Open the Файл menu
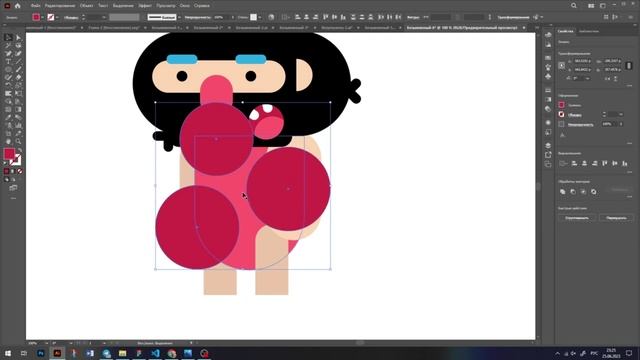Screen dimensions: 640x360 click(36, 6)
